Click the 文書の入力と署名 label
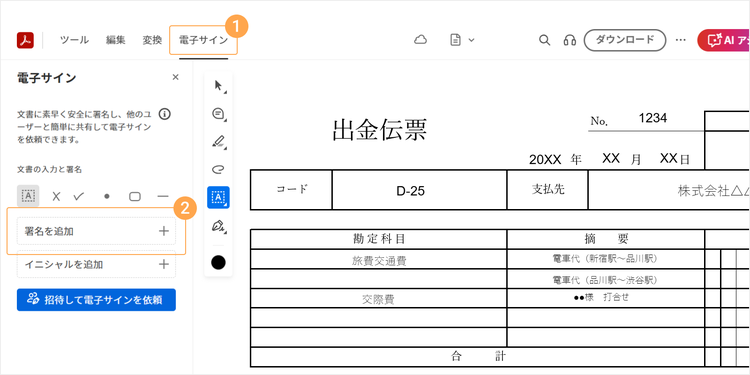 (x=49, y=169)
